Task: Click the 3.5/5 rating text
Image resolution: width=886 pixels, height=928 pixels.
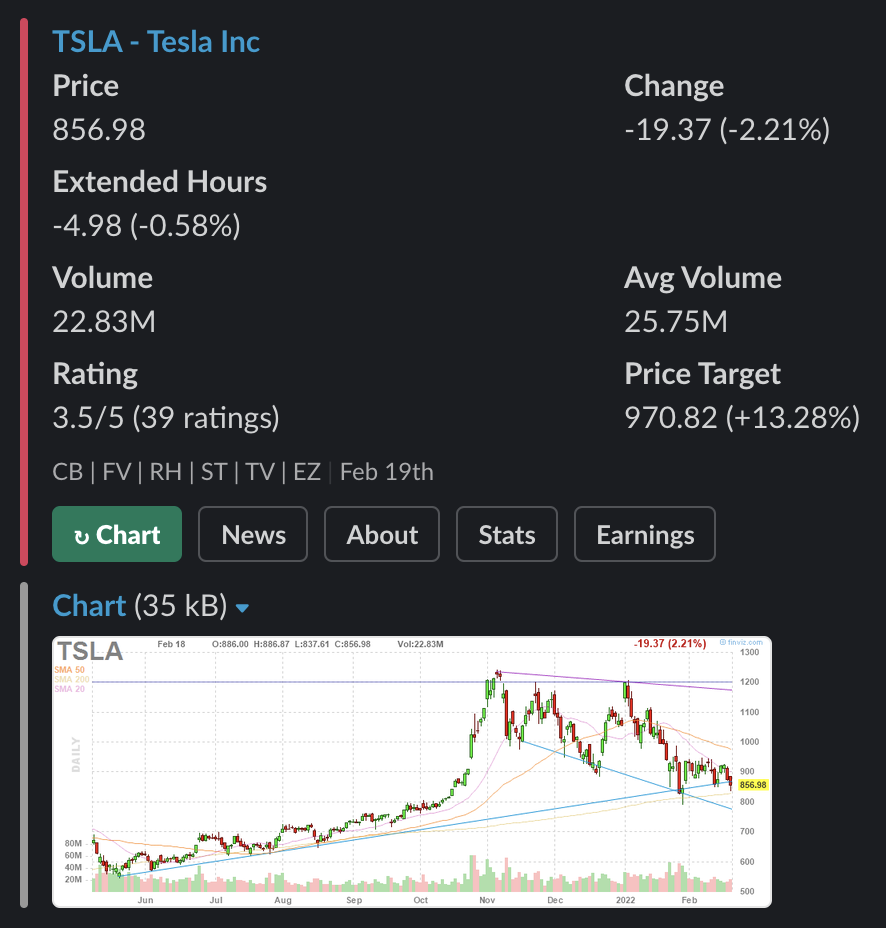Action: (x=88, y=417)
